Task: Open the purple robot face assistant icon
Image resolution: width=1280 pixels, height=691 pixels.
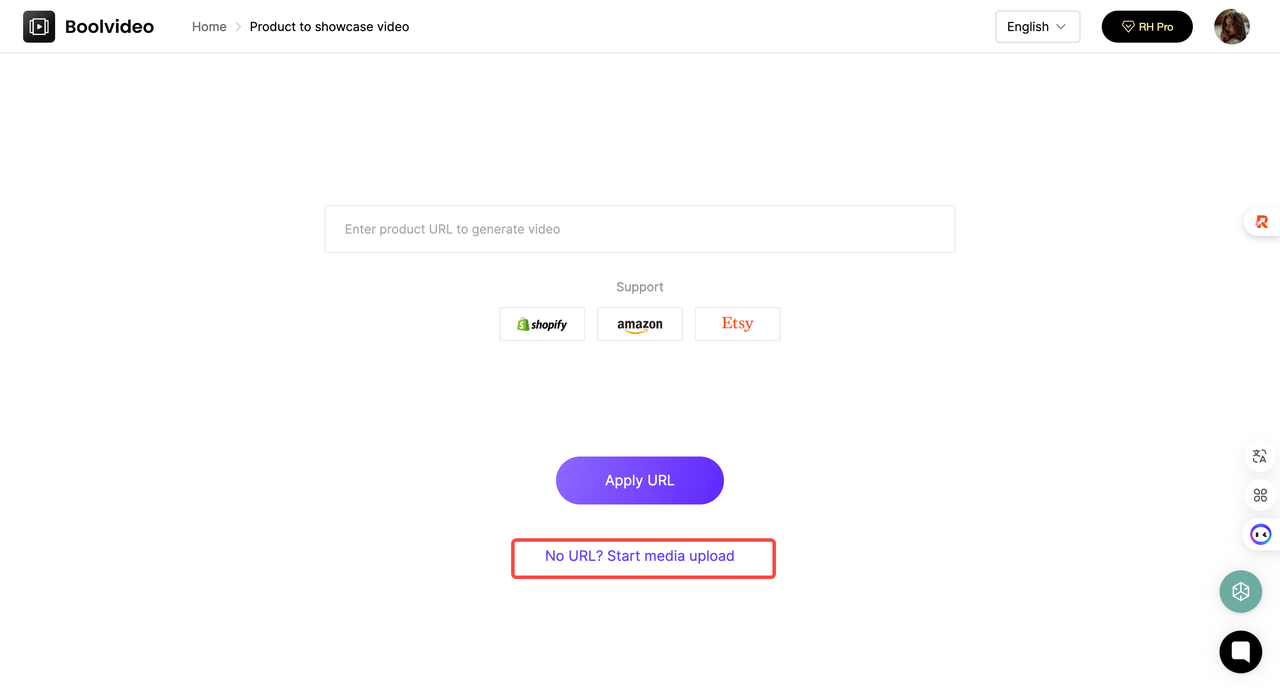Action: [1261, 535]
